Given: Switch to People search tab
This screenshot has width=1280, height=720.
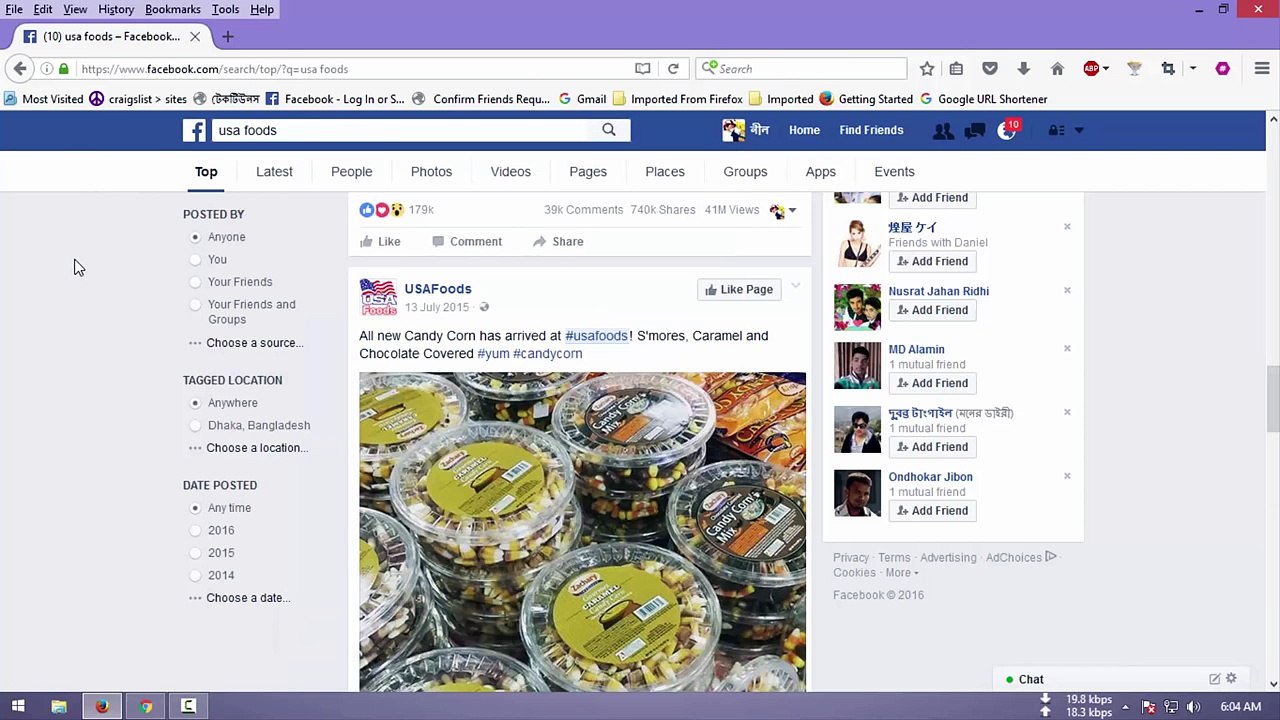Looking at the screenshot, I should coord(351,172).
